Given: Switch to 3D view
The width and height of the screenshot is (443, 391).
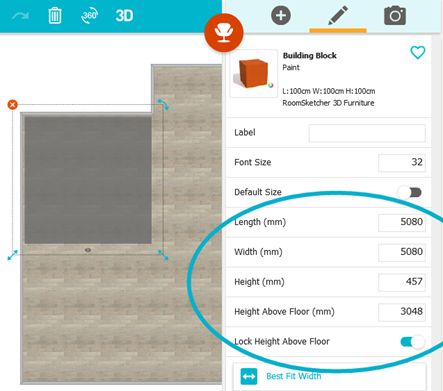Looking at the screenshot, I should pyautogui.click(x=124, y=16).
